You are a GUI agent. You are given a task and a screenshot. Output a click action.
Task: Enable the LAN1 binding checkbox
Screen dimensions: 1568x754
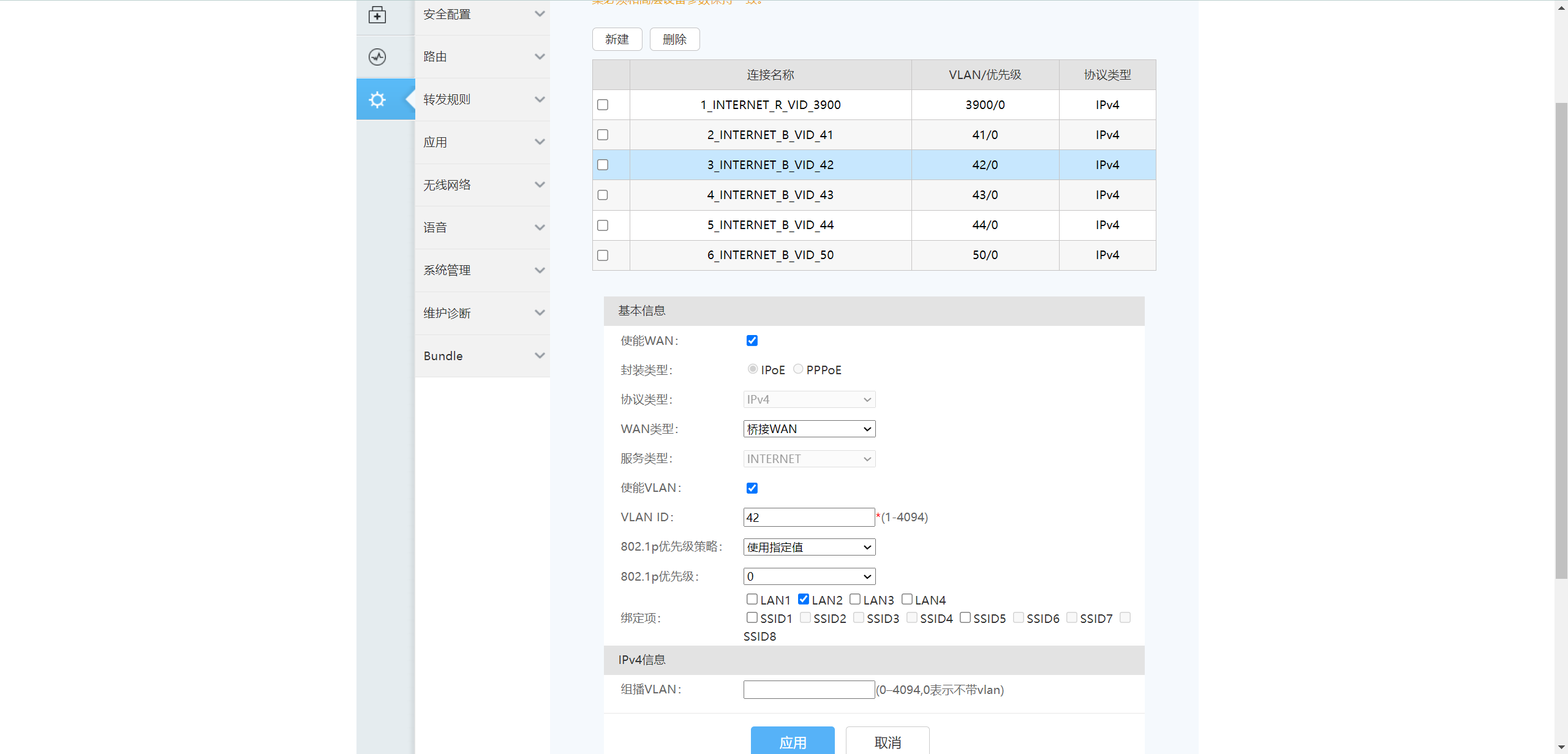click(752, 599)
